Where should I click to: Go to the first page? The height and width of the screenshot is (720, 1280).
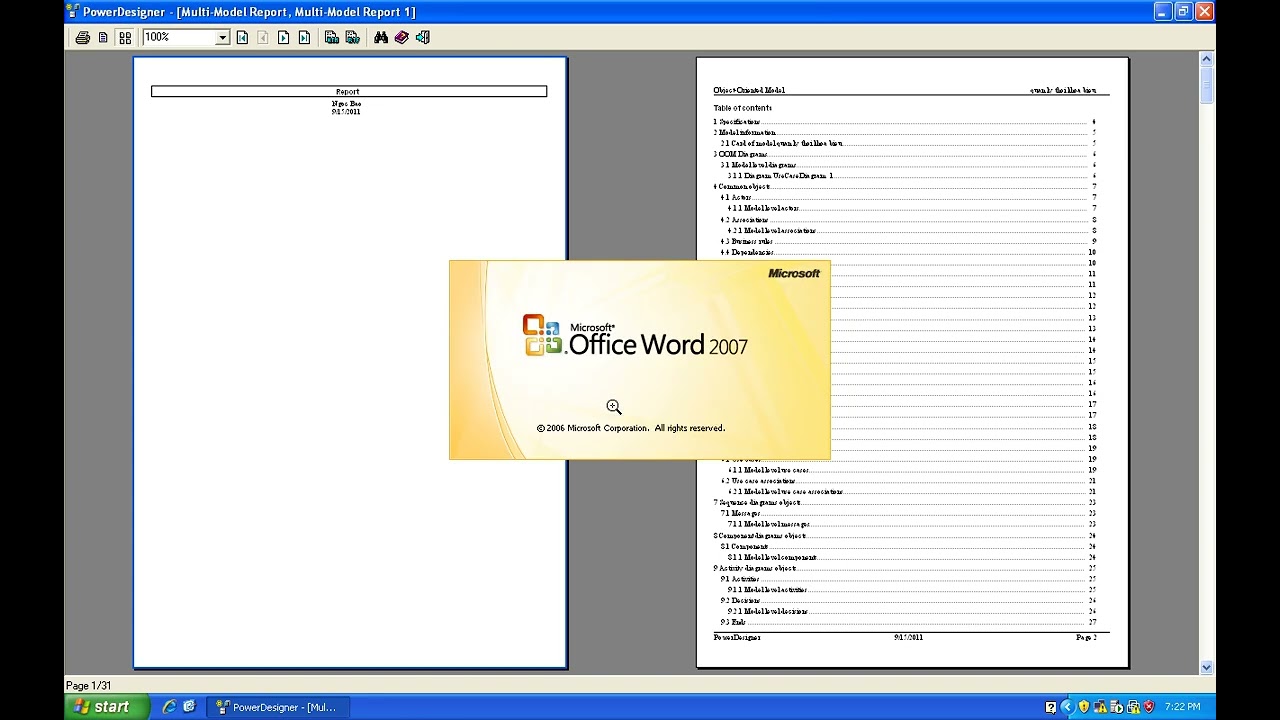point(242,38)
